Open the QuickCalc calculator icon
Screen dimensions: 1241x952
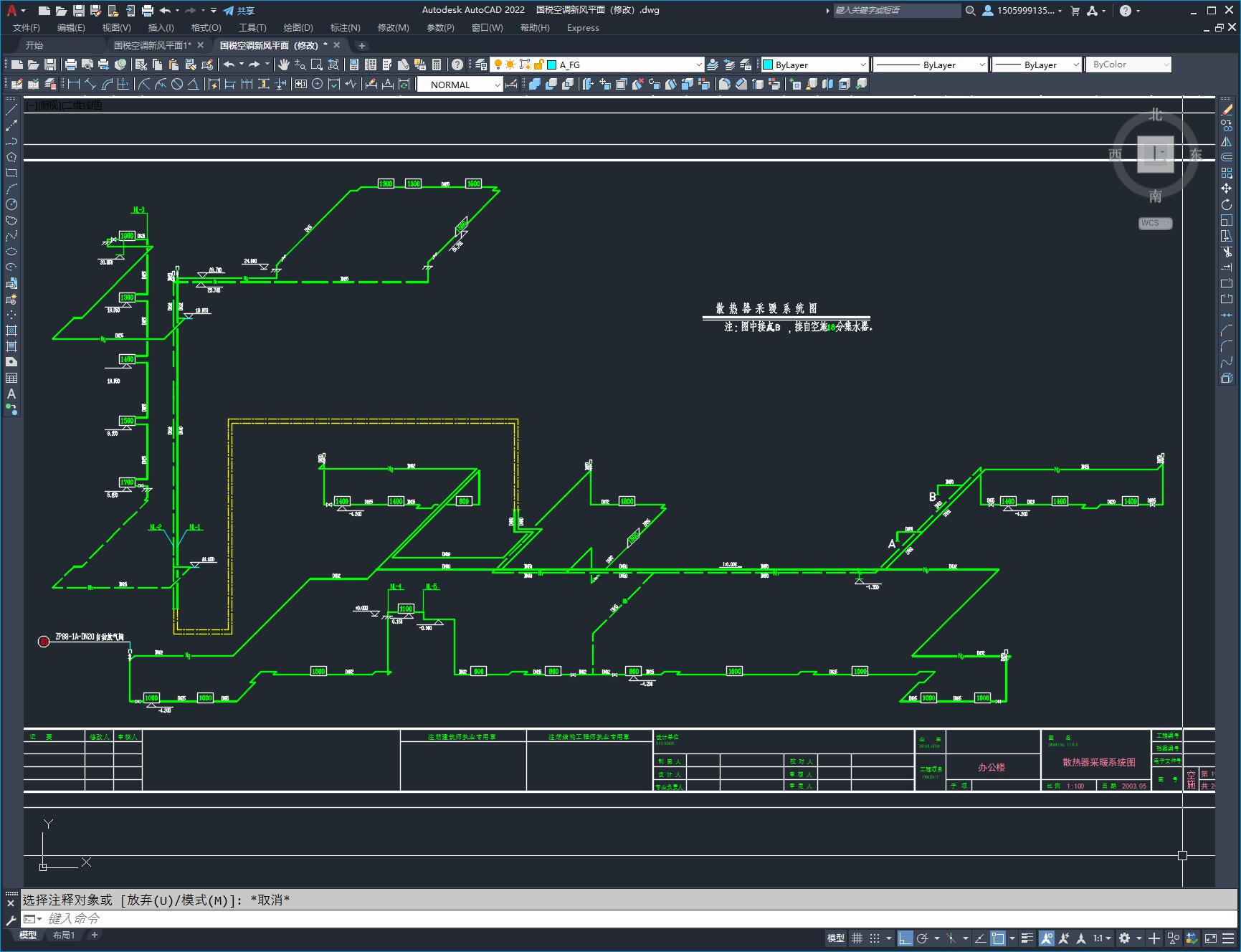(437, 65)
